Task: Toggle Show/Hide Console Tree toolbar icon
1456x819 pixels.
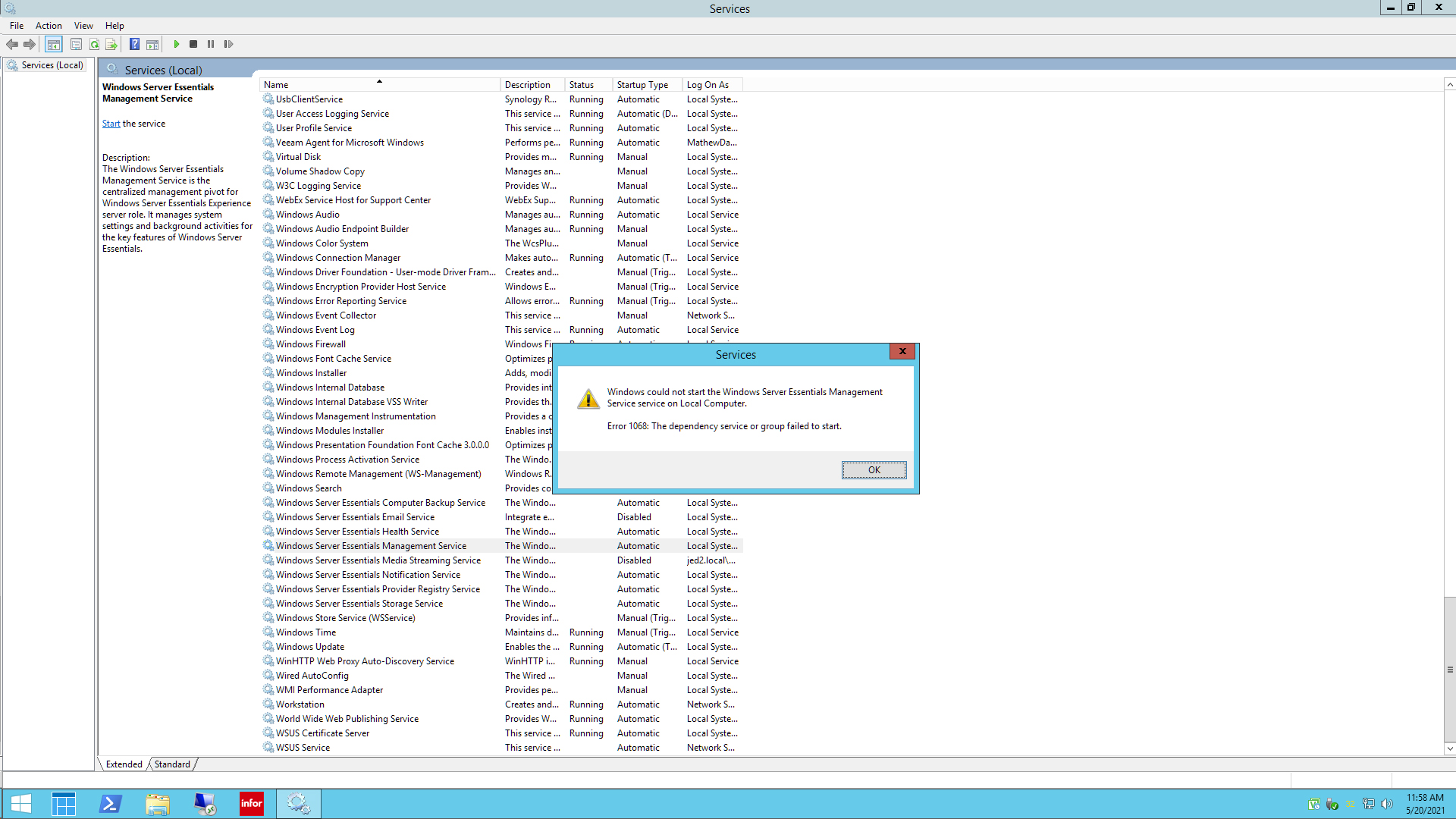Action: (x=53, y=44)
